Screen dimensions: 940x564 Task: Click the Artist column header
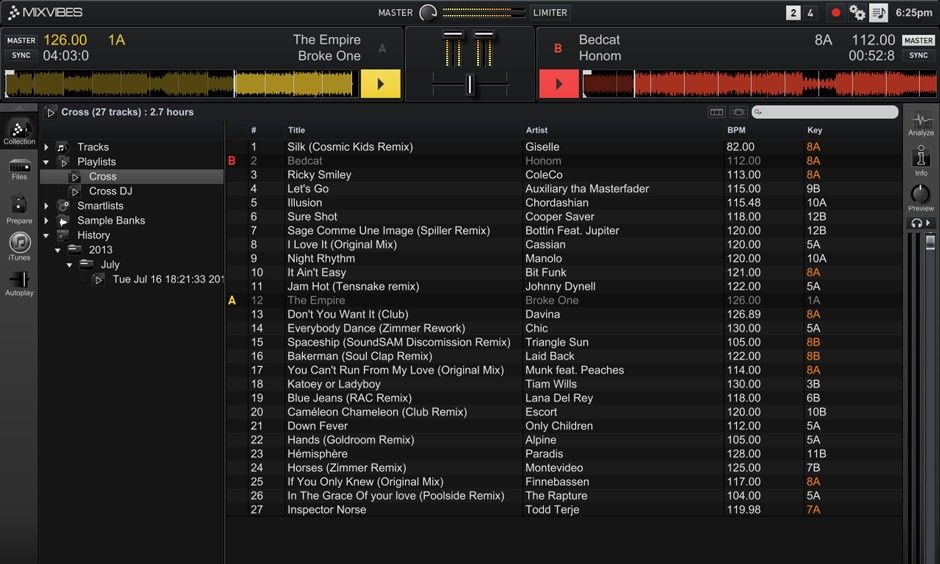(x=537, y=130)
